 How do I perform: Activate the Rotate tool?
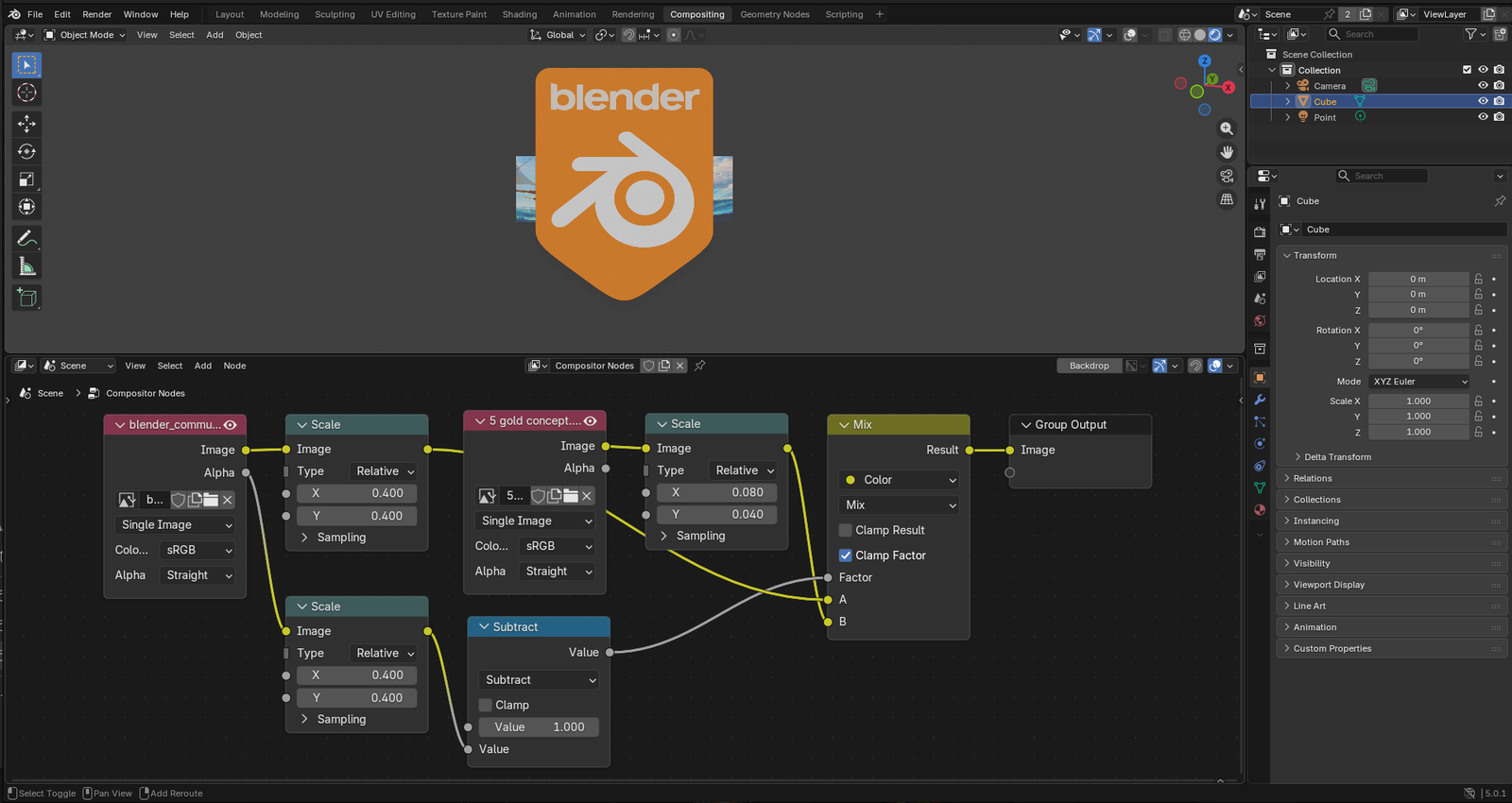click(26, 151)
